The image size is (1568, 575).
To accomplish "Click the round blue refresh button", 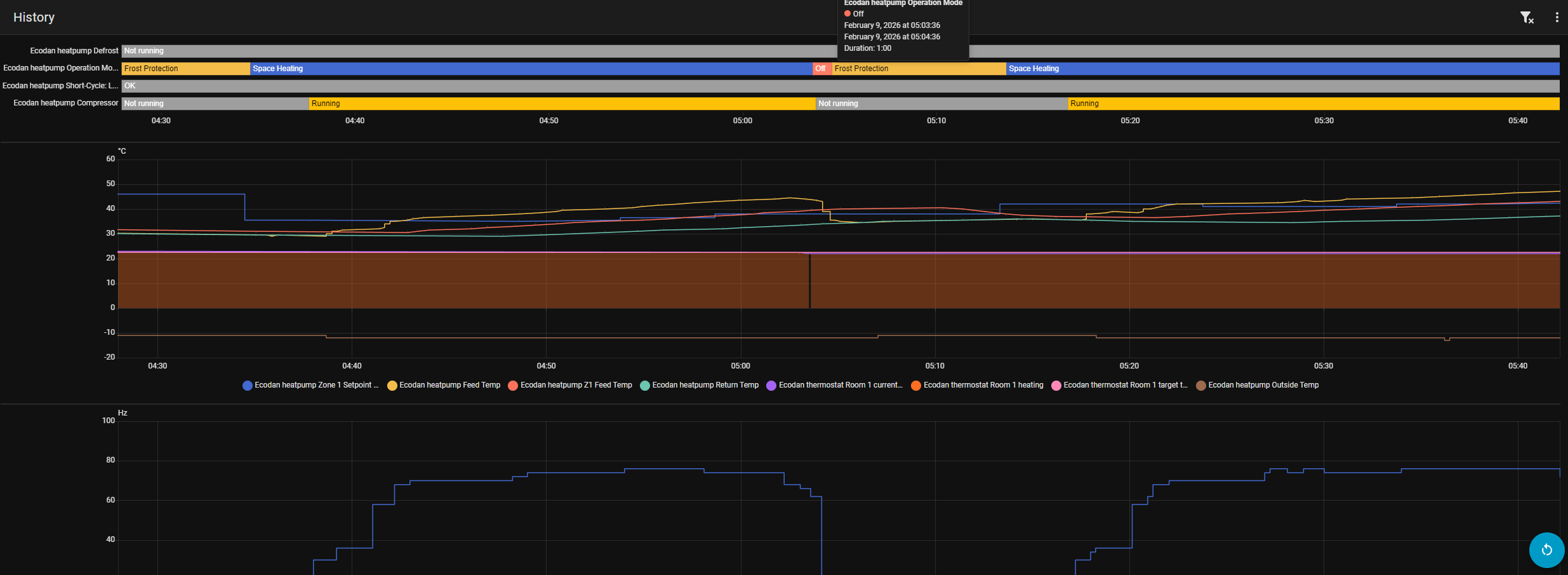I will (x=1546, y=550).
